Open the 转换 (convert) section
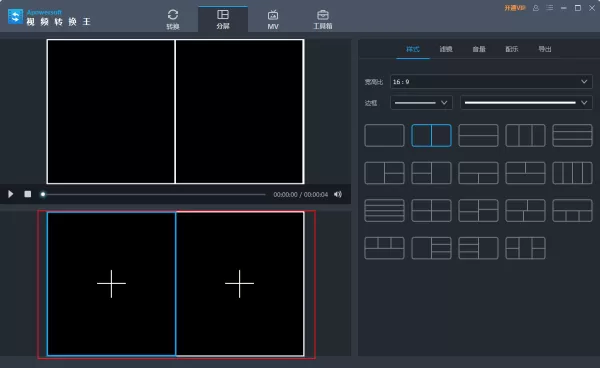Image resolution: width=600 pixels, height=368 pixels. pos(173,19)
